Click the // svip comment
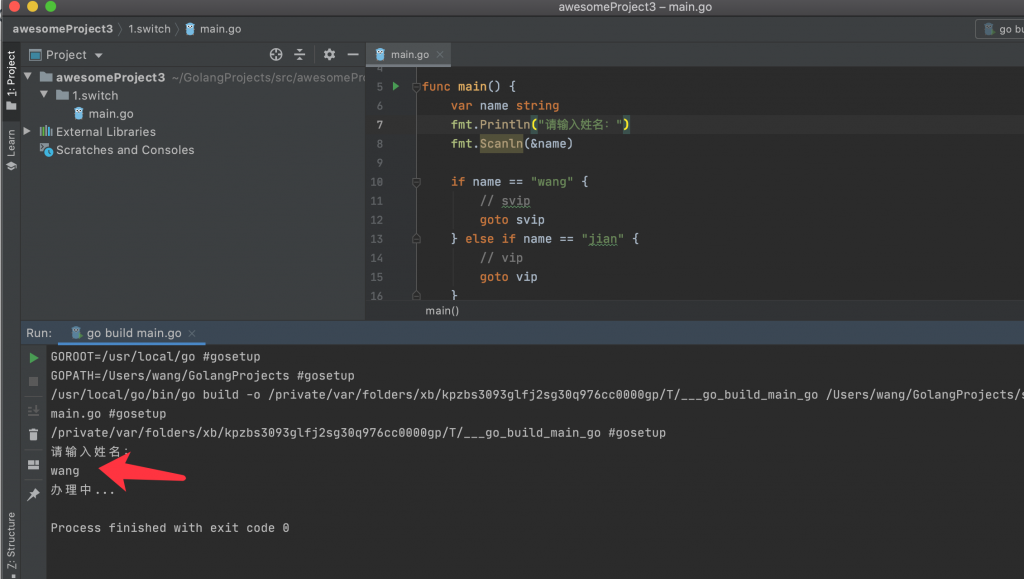The image size is (1024, 579). [x=505, y=201]
